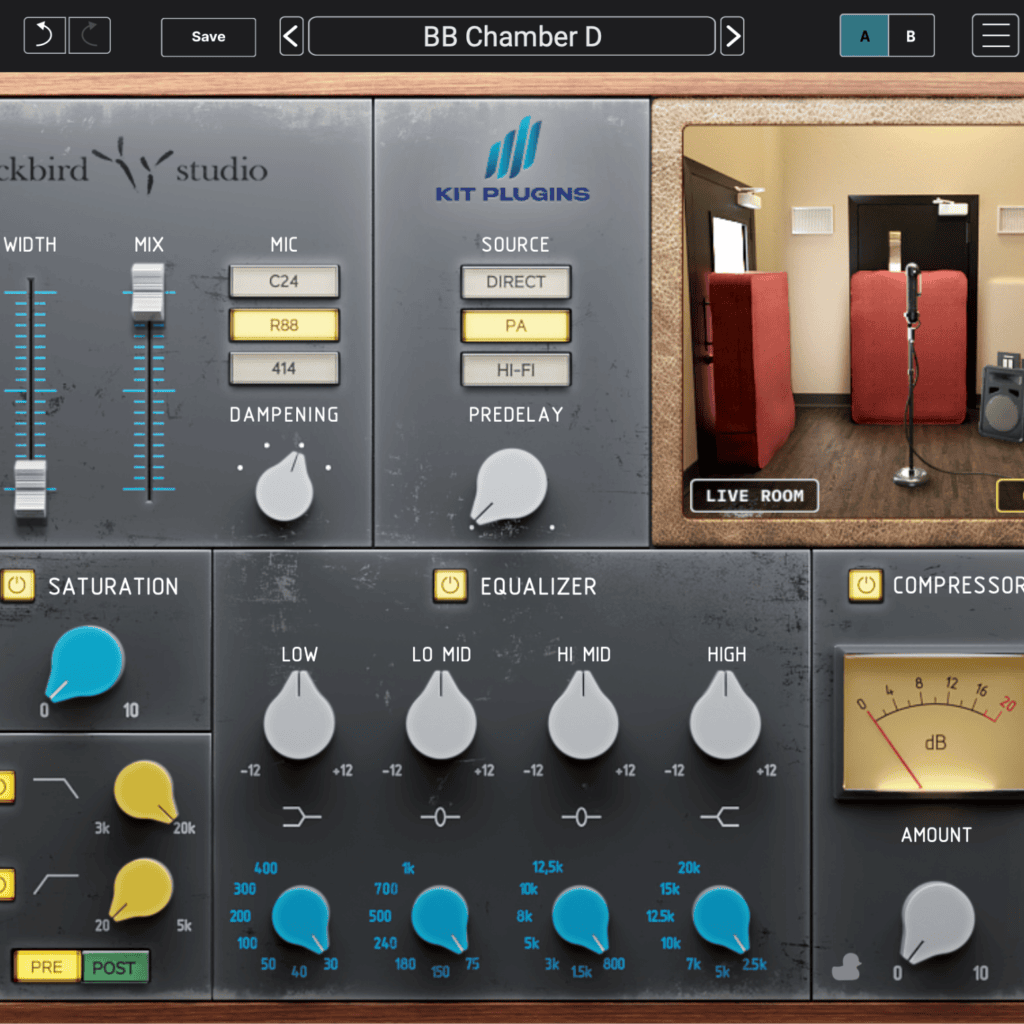The image size is (1024, 1024).
Task: Go to the previous preset
Action: 291,37
